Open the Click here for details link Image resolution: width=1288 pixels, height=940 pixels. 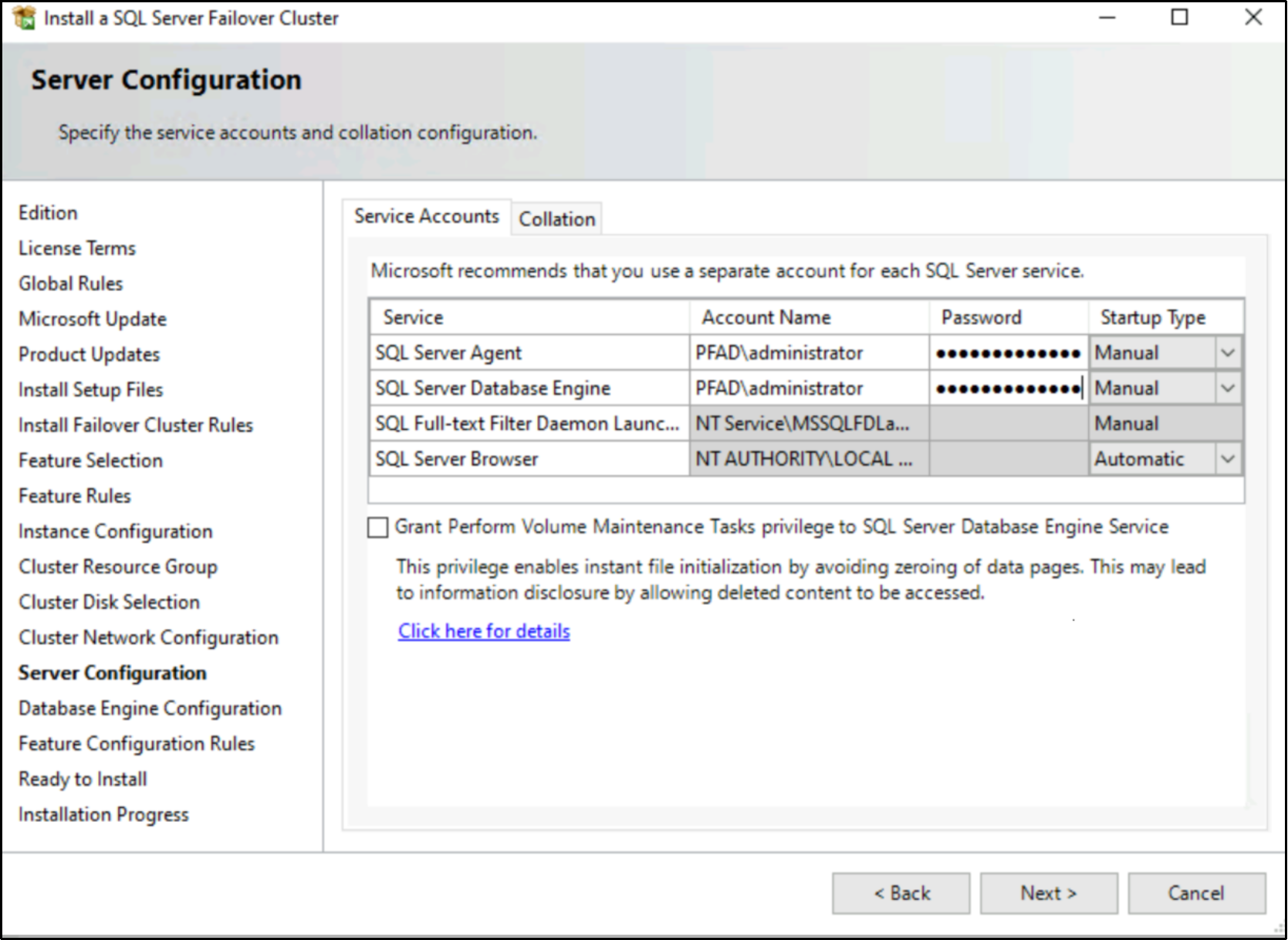pyautogui.click(x=484, y=631)
